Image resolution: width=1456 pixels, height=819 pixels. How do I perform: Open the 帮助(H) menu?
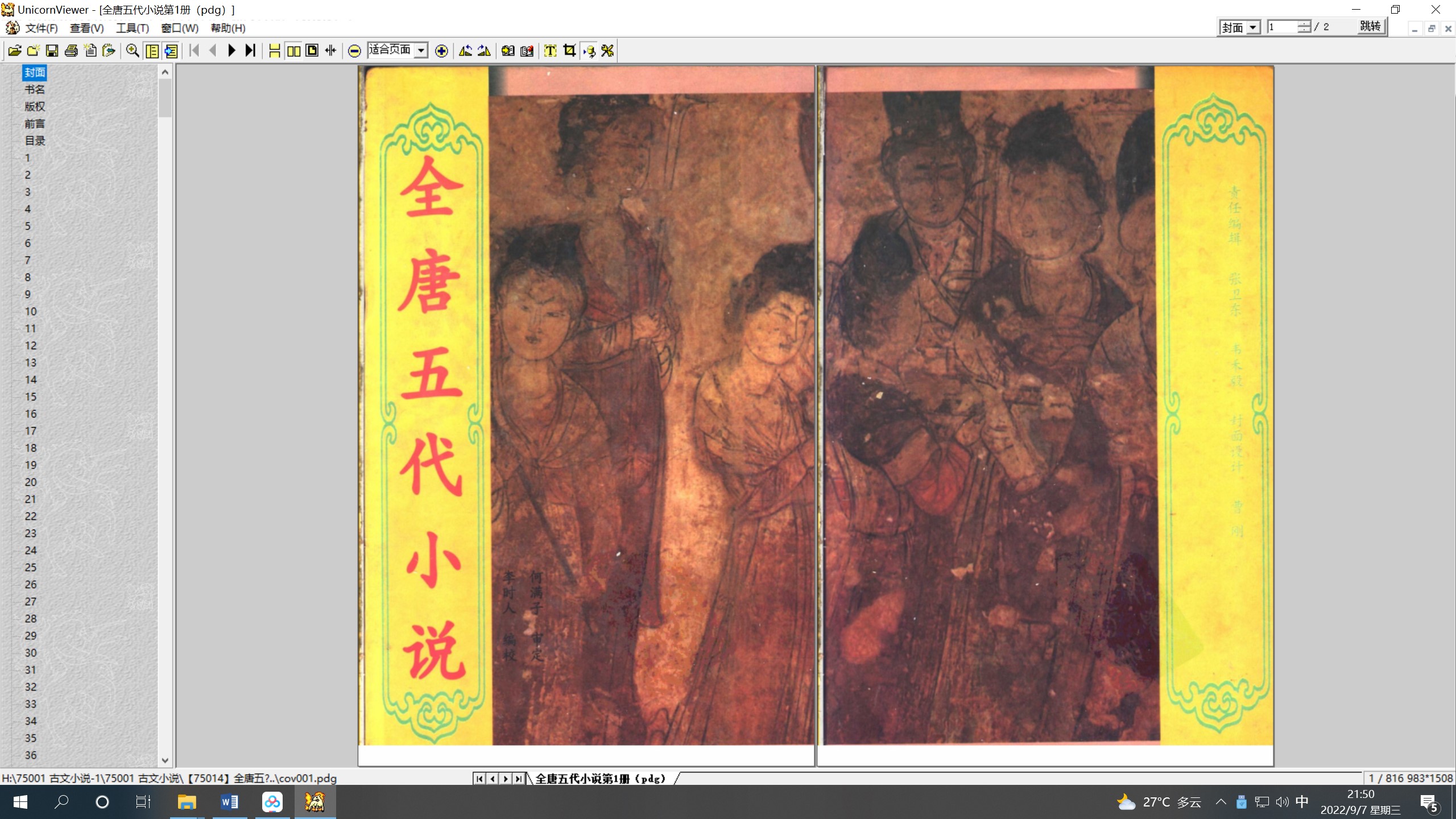228,28
